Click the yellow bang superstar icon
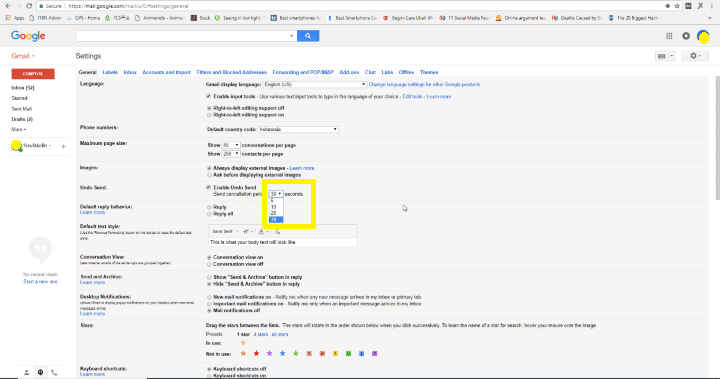The height and width of the screenshot is (379, 720). 336,354
